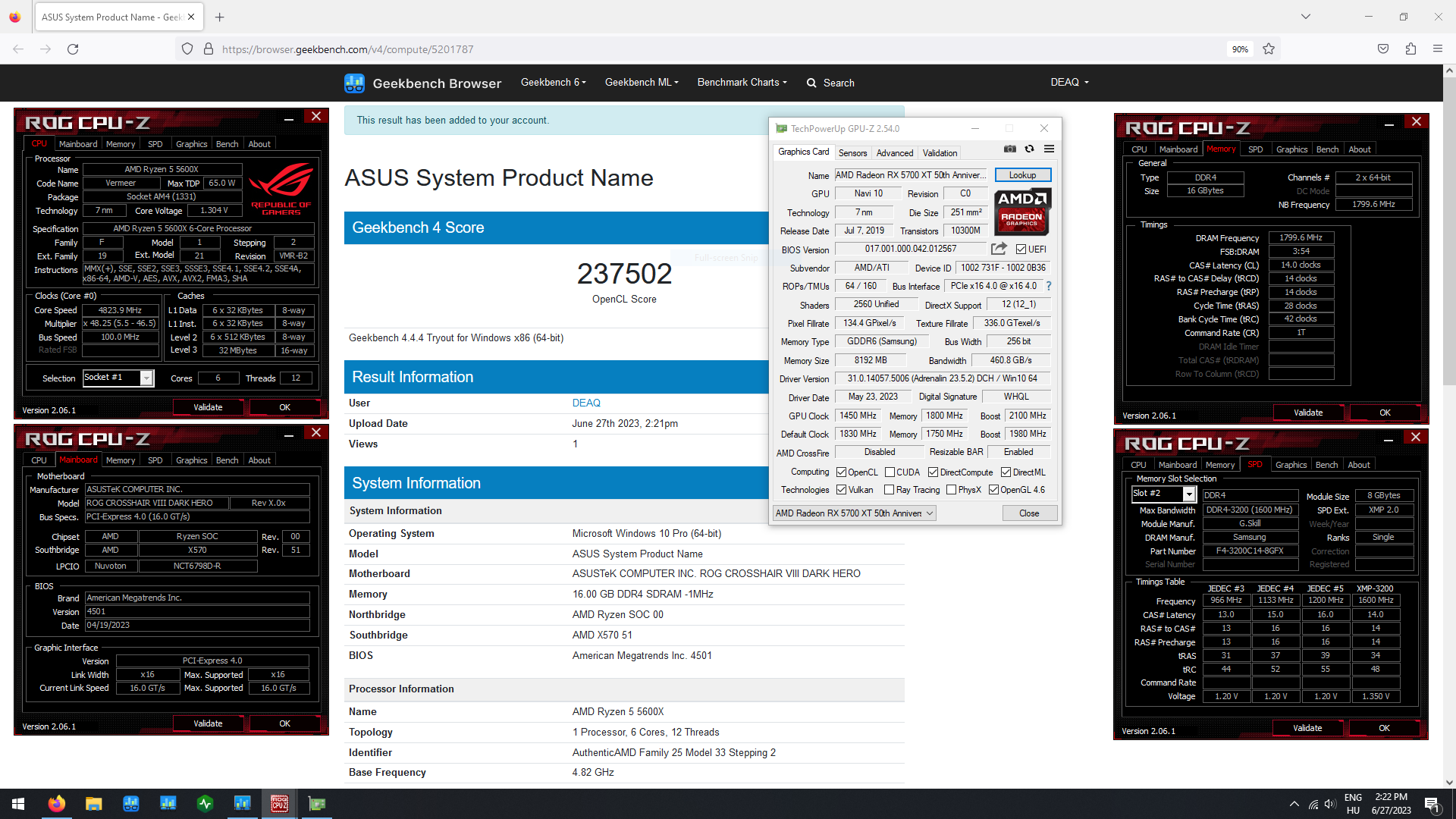Open the volume control in tray
This screenshot has width=1456, height=819.
tap(1330, 804)
